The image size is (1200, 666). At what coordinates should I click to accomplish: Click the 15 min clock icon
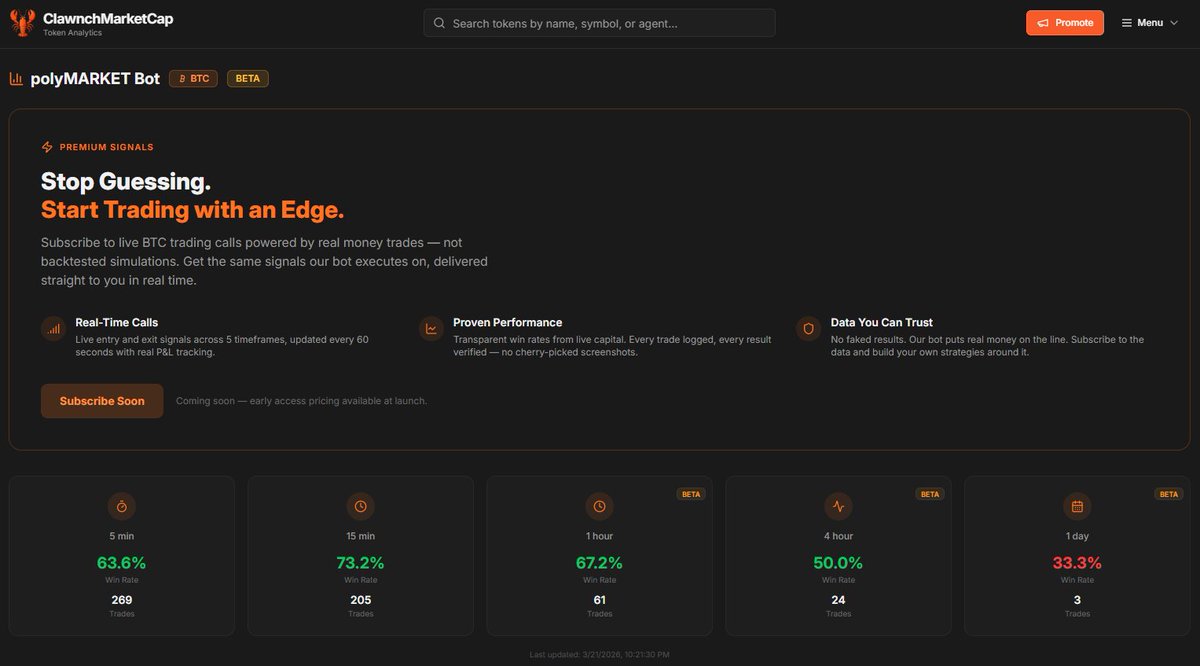pos(360,506)
